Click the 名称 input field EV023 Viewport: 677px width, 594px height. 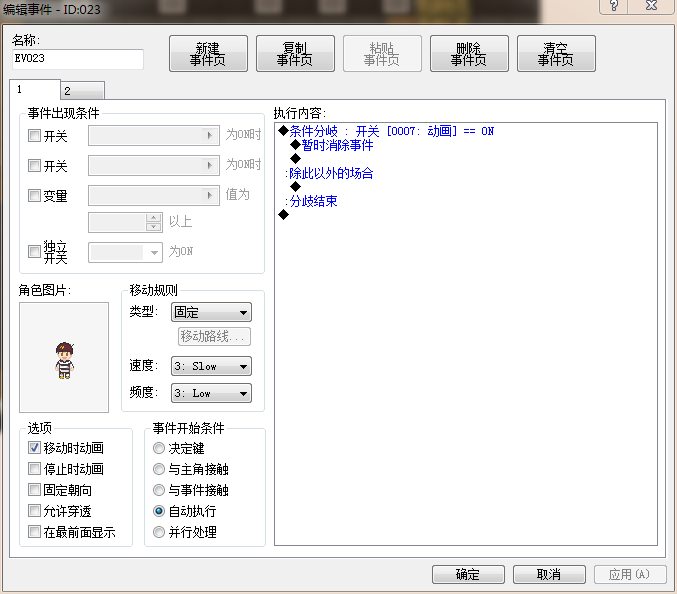78,59
